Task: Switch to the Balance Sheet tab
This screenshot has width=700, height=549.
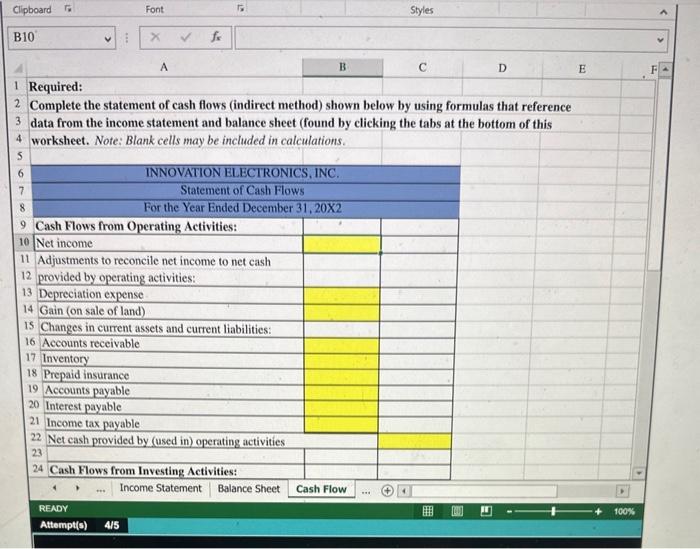Action: pyautogui.click(x=249, y=489)
